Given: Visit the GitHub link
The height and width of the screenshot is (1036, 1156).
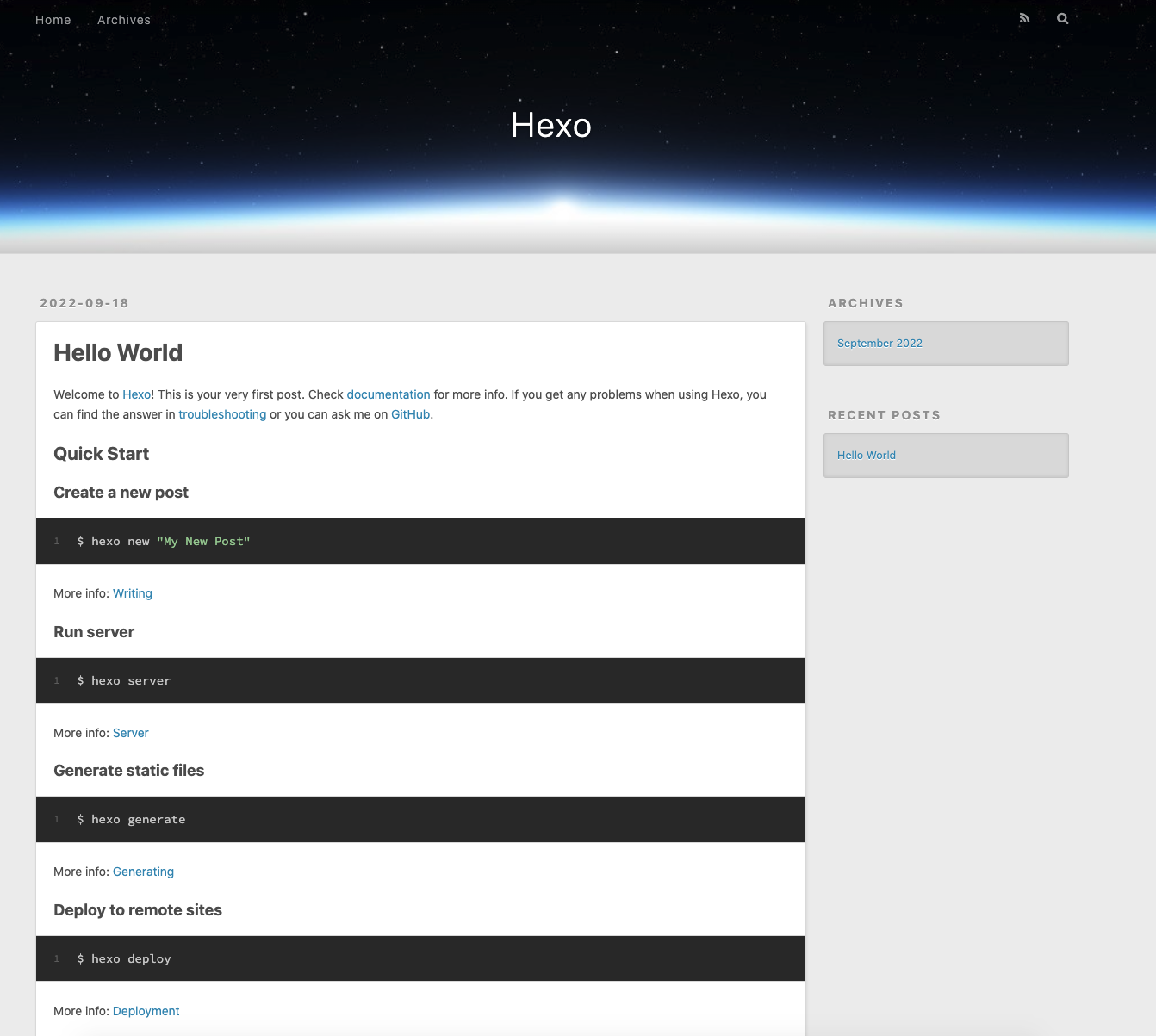Looking at the screenshot, I should [410, 414].
